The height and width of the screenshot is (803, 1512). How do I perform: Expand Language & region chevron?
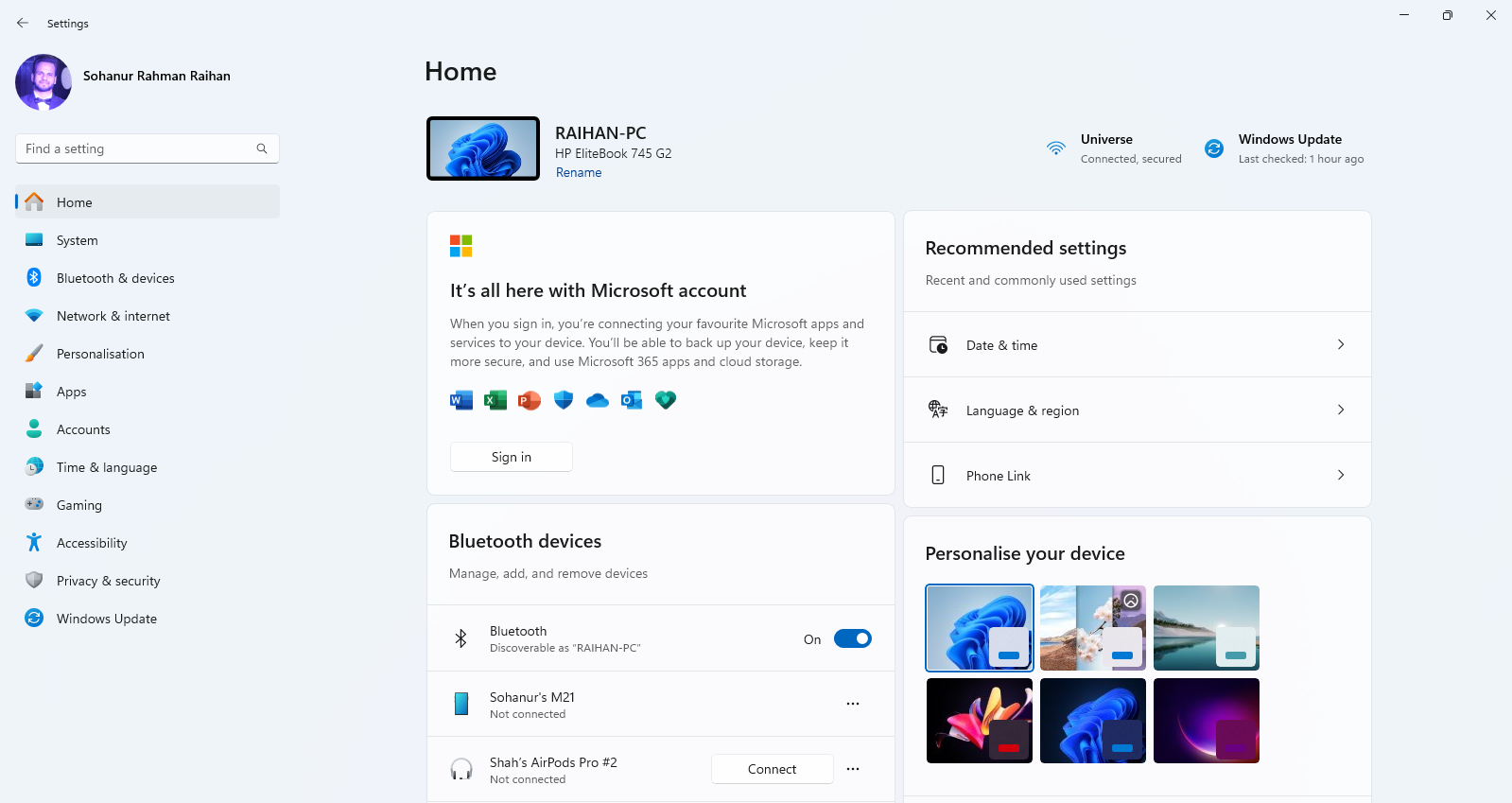(x=1341, y=410)
